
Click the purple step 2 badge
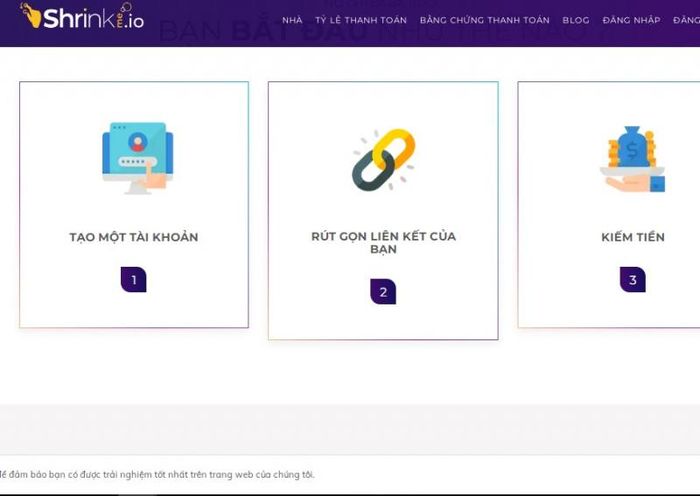pos(383,292)
